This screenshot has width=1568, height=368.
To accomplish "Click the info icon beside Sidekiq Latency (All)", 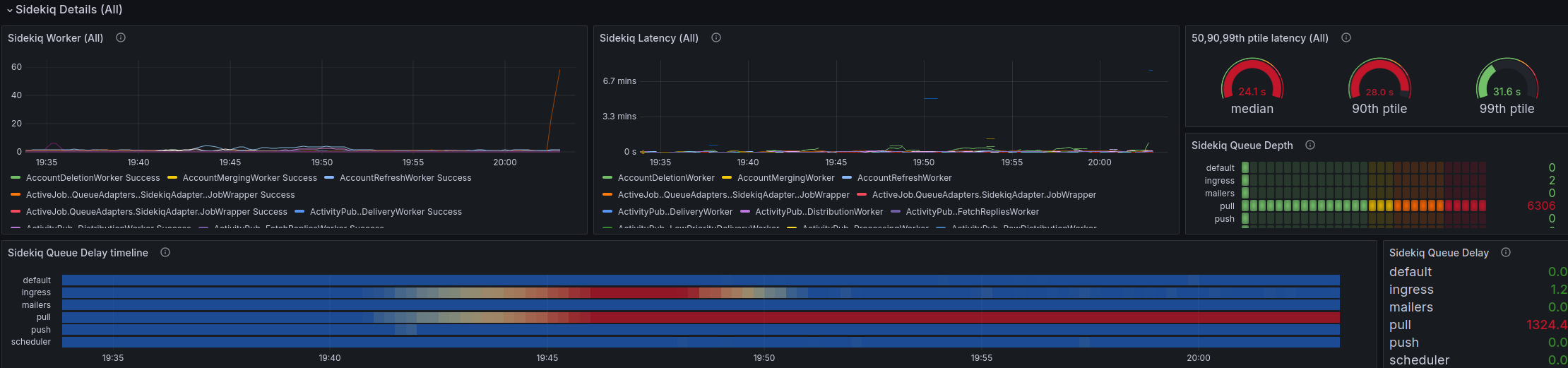I will coord(716,37).
